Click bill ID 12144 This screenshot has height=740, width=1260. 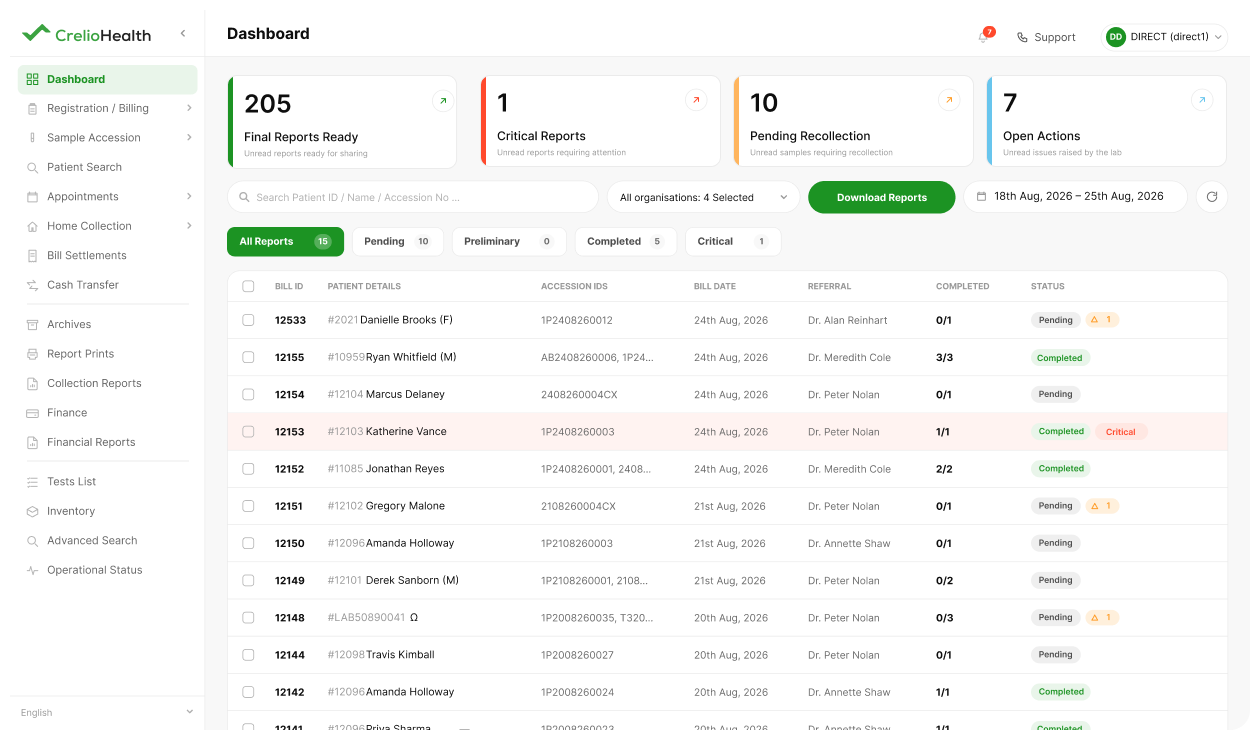290,655
